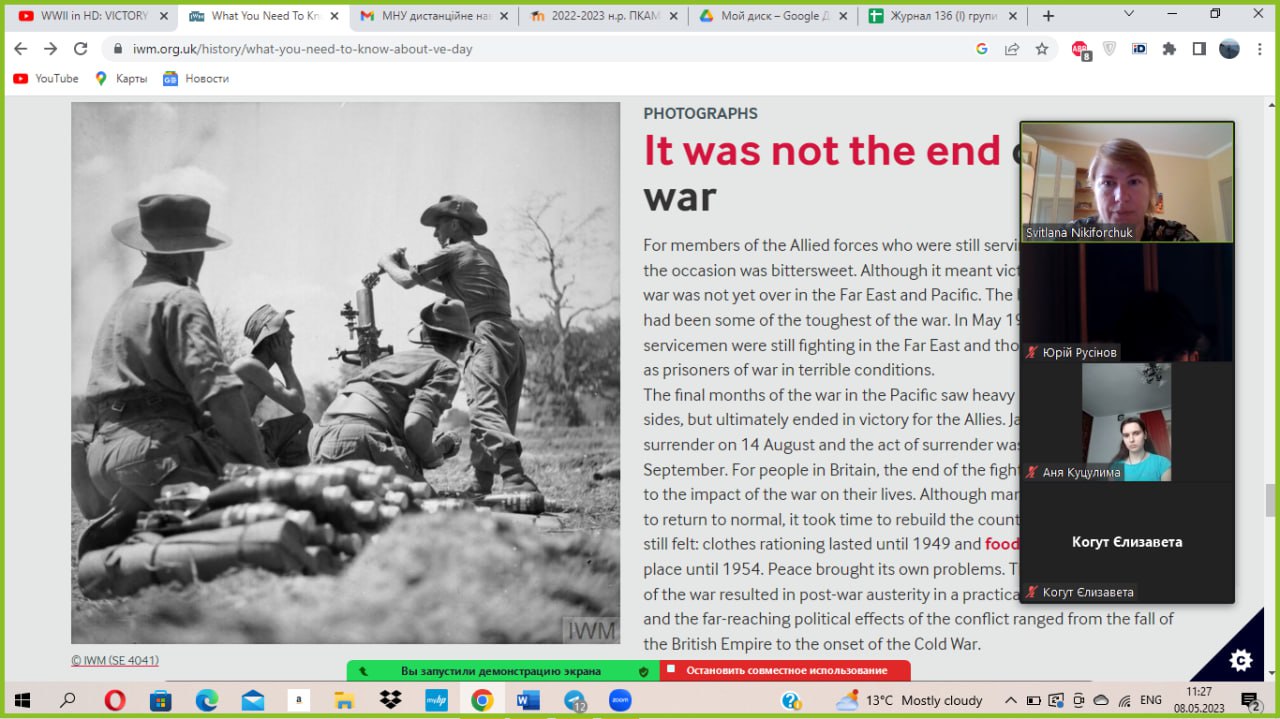Open the YouTube bookmark
The image size is (1280, 719).
[46, 79]
